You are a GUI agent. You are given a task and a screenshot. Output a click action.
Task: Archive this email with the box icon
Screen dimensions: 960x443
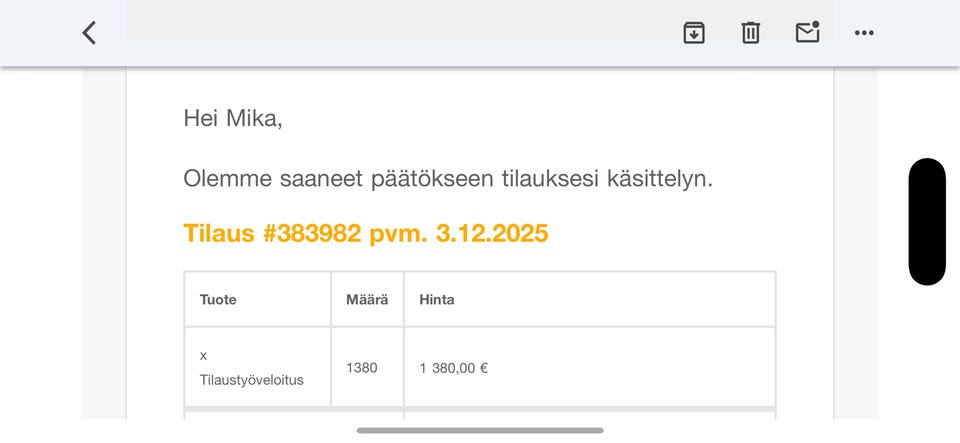pyautogui.click(x=694, y=33)
